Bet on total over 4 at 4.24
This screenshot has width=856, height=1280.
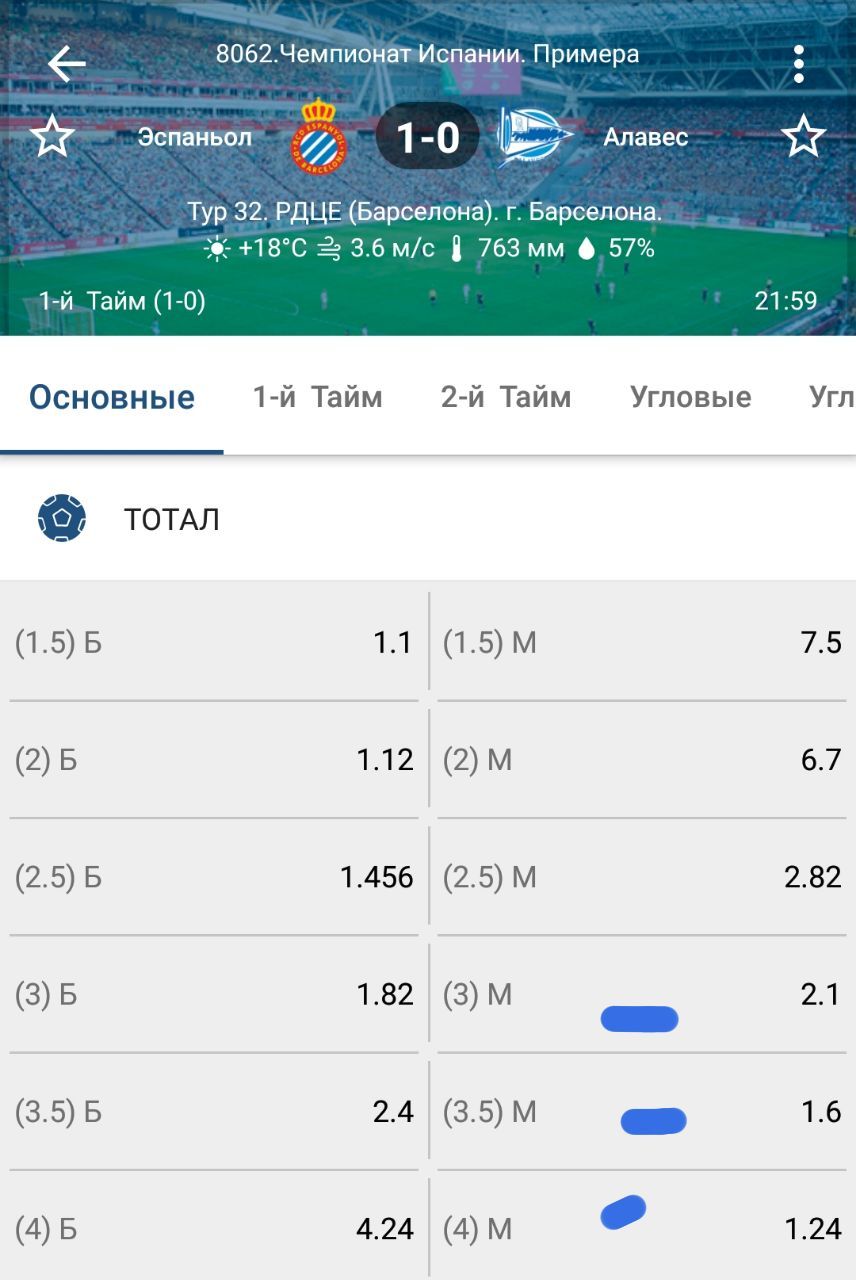[214, 1229]
